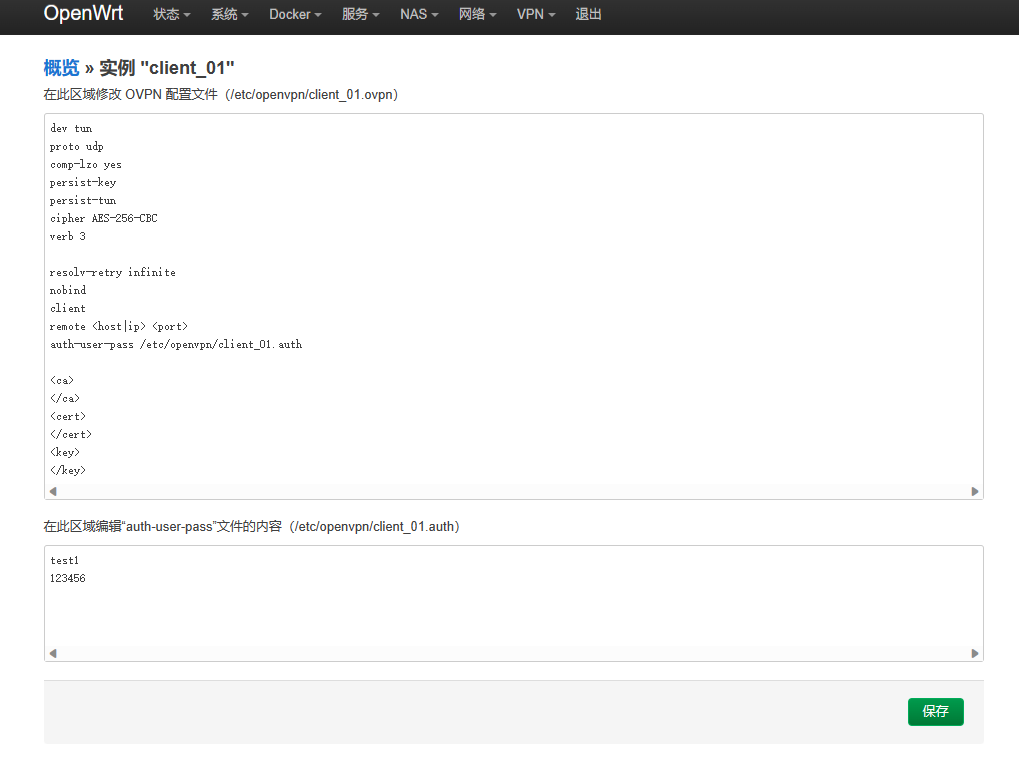Go back to 概览 via breadcrumb
Image resolution: width=1019 pixels, height=763 pixels.
pyautogui.click(x=61, y=68)
